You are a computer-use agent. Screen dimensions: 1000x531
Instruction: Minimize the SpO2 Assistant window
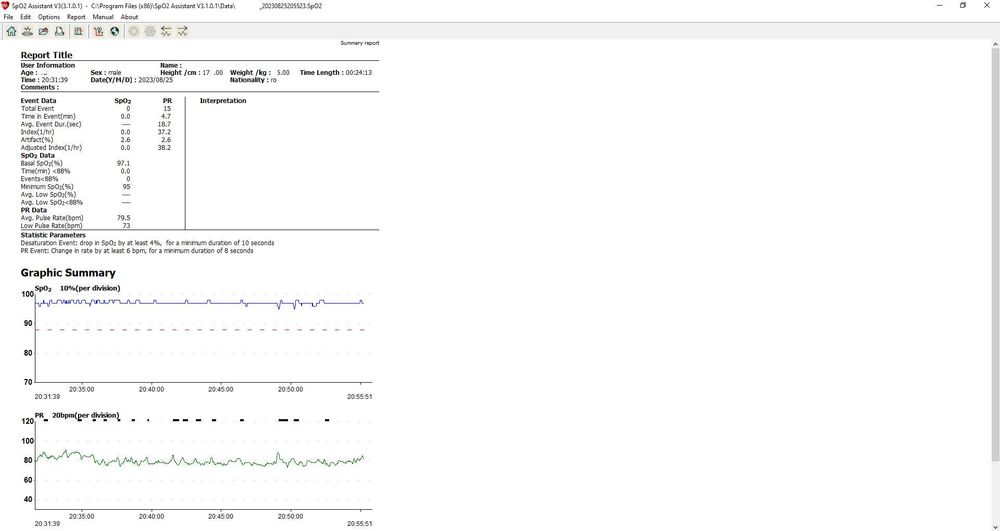pyautogui.click(x=939, y=6)
